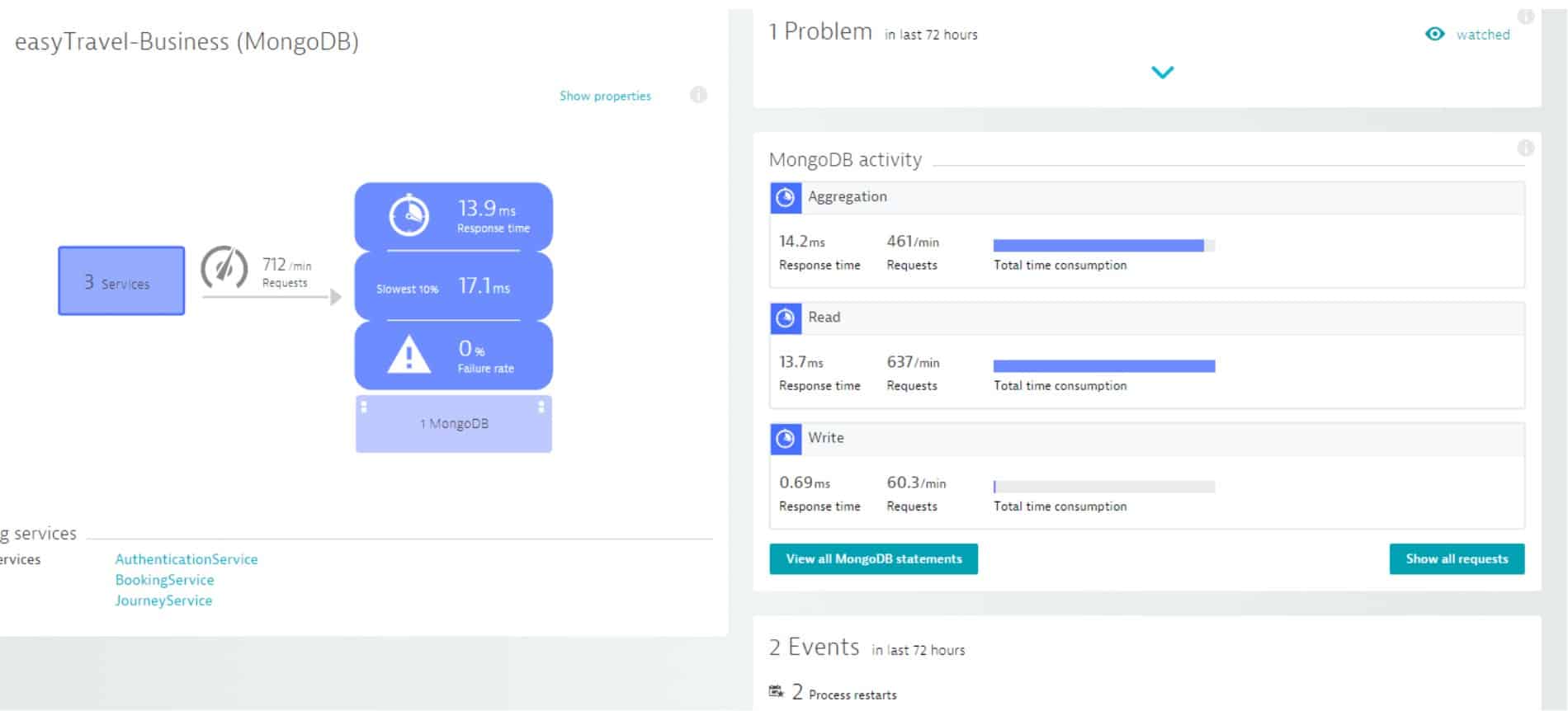This screenshot has width=1568, height=711.
Task: Click the 637 /min Read requests value
Action: (914, 362)
